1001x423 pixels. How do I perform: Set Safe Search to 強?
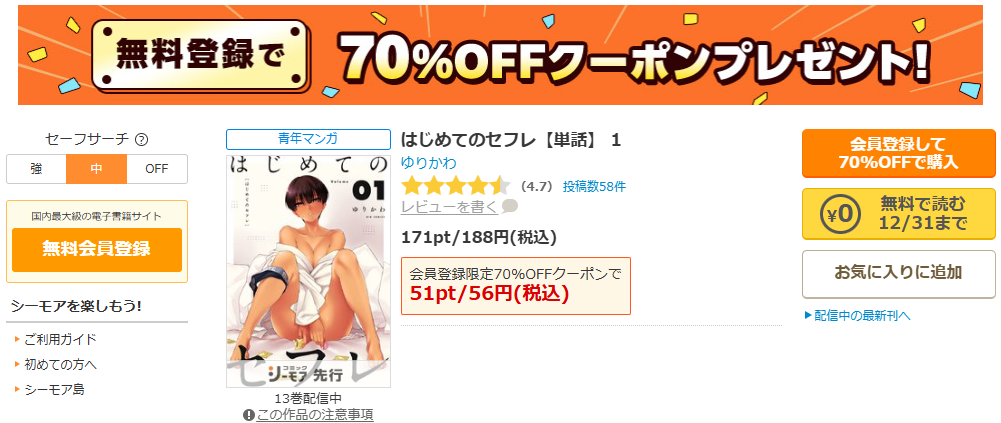[36, 169]
